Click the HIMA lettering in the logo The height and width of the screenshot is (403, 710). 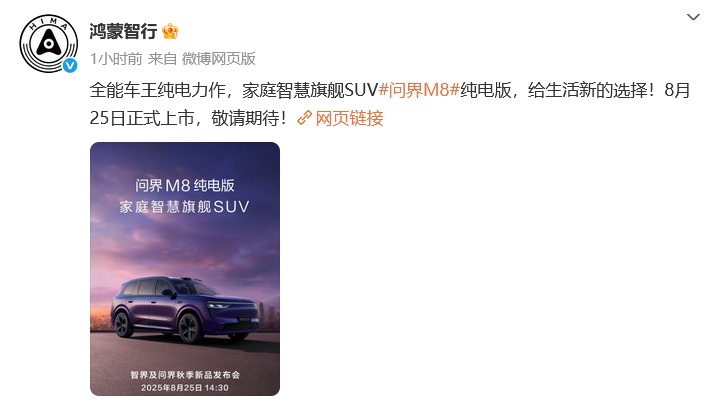click(x=48, y=24)
